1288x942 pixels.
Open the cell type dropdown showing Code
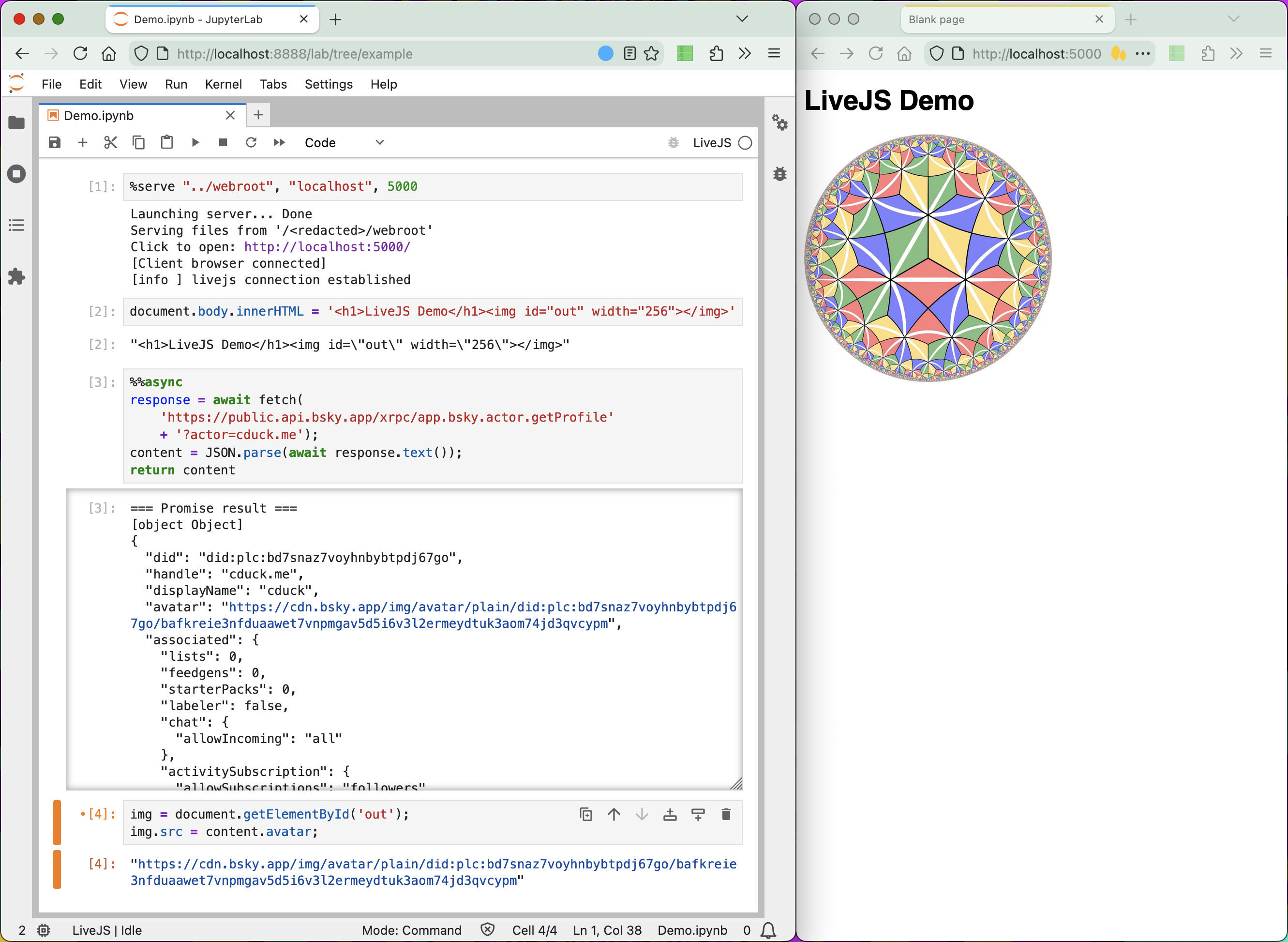(x=344, y=142)
